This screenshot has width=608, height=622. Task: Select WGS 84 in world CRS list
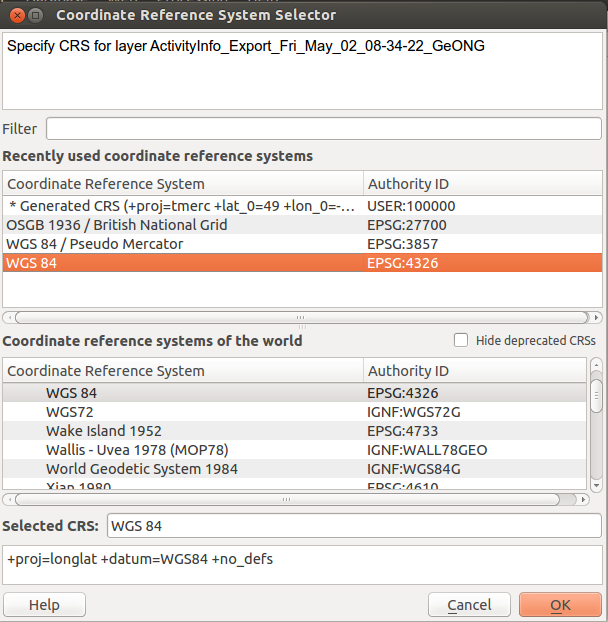pyautogui.click(x=294, y=393)
